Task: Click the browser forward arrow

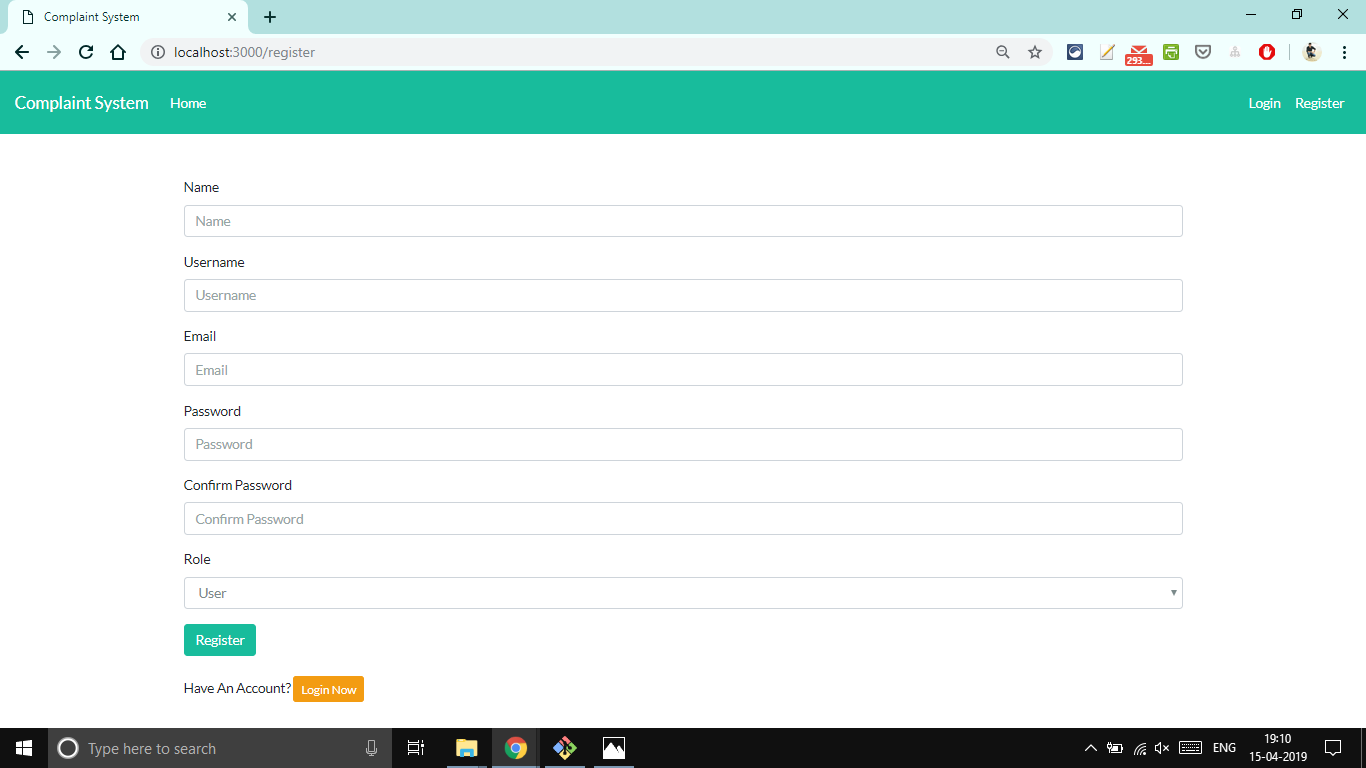Action: pyautogui.click(x=54, y=52)
